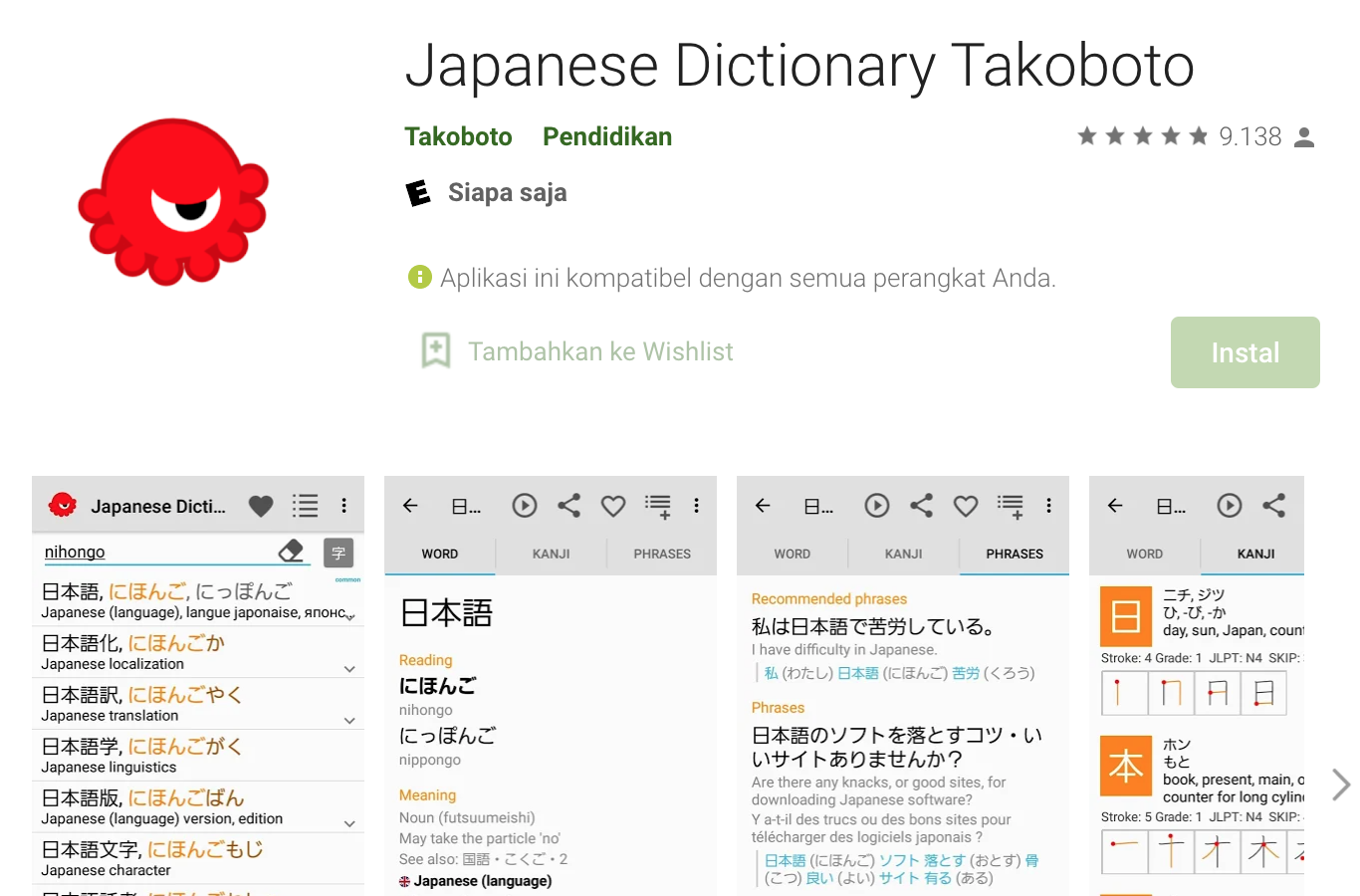Switch to KANJI tab in second screenshot
The width and height of the screenshot is (1360, 896).
(x=551, y=554)
